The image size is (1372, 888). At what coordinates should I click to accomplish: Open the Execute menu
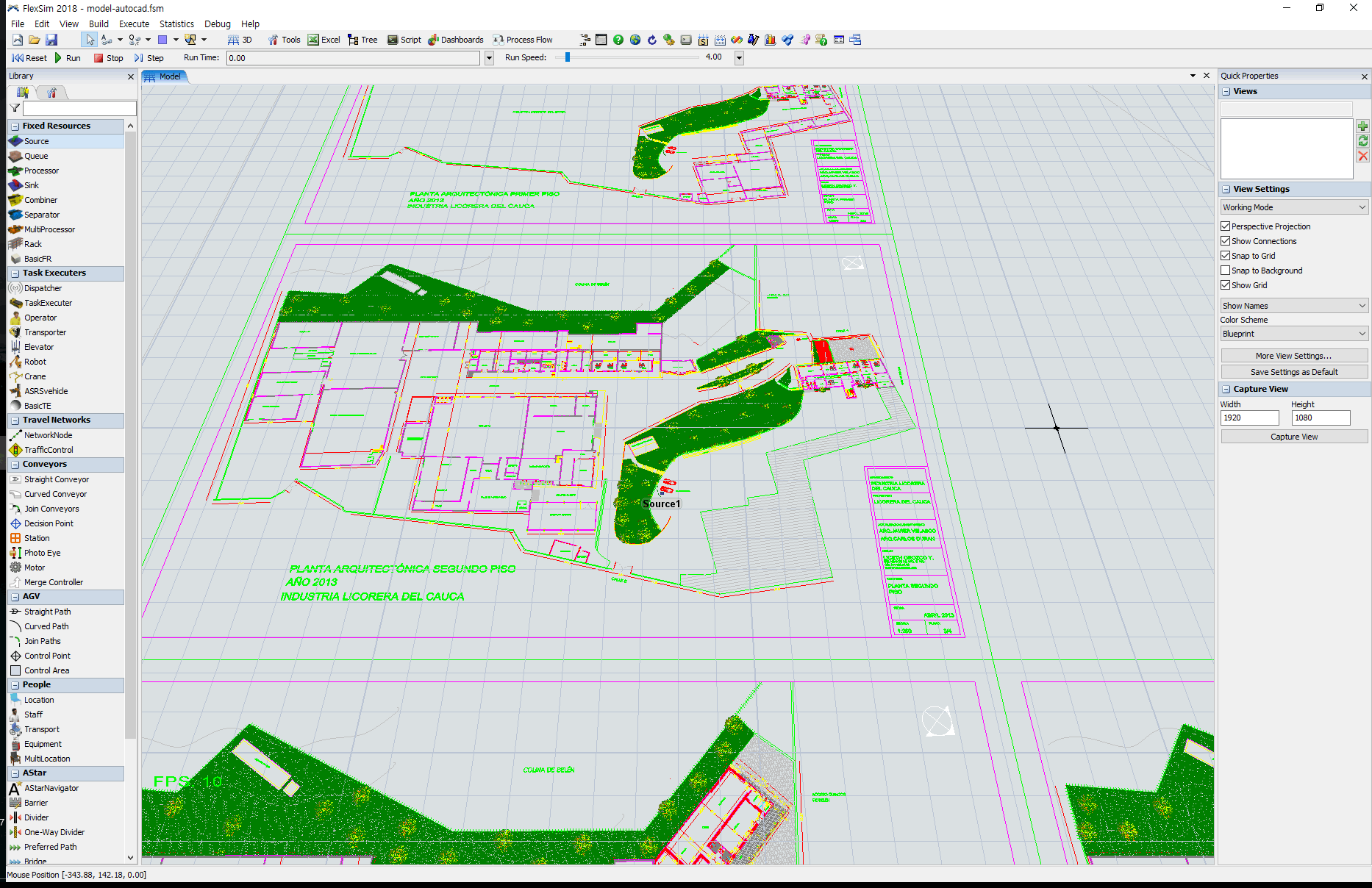(134, 24)
